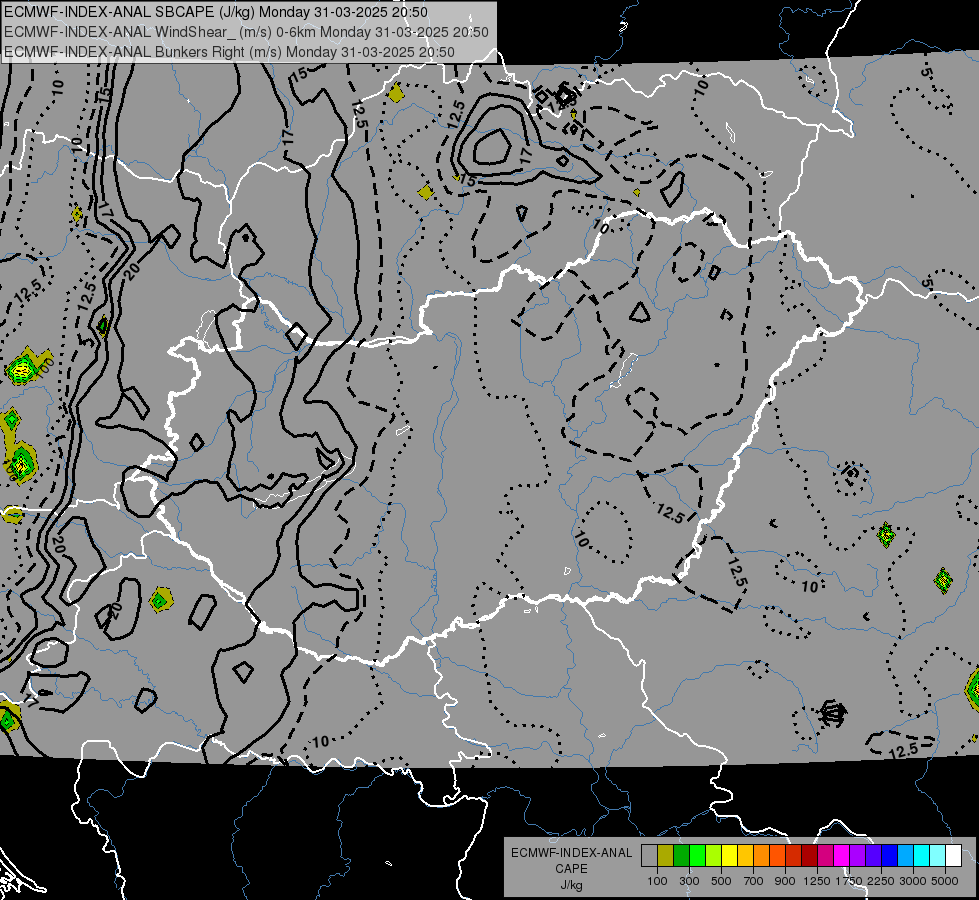The width and height of the screenshot is (979, 900).
Task: Click legend tick label 5000
Action: (945, 881)
